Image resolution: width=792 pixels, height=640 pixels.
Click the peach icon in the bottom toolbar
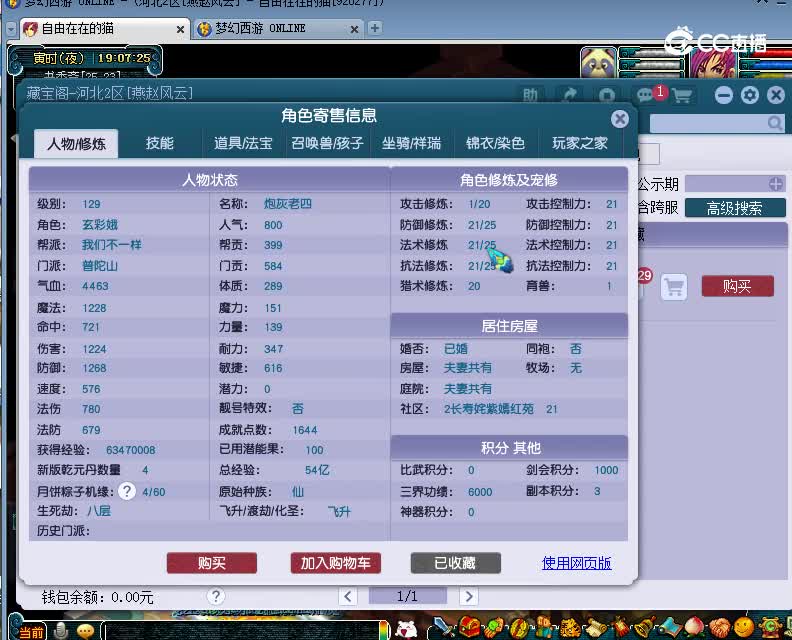(694, 628)
